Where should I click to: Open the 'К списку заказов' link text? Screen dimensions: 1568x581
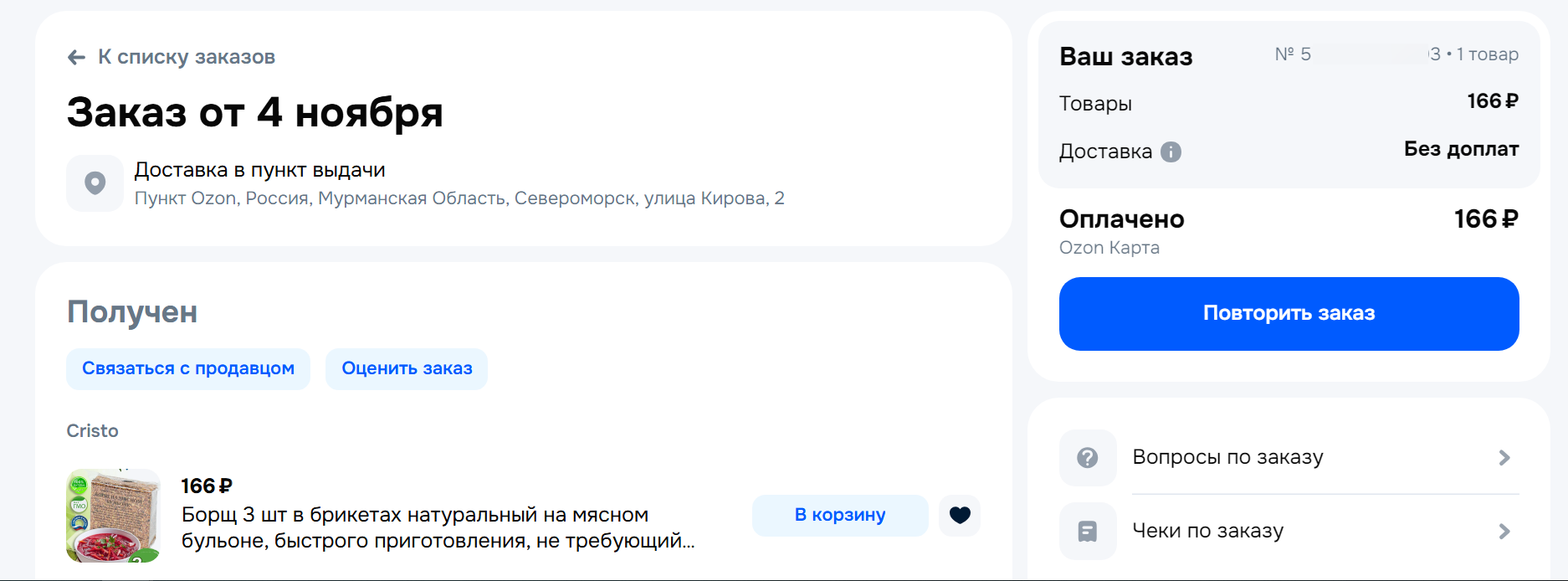point(187,57)
